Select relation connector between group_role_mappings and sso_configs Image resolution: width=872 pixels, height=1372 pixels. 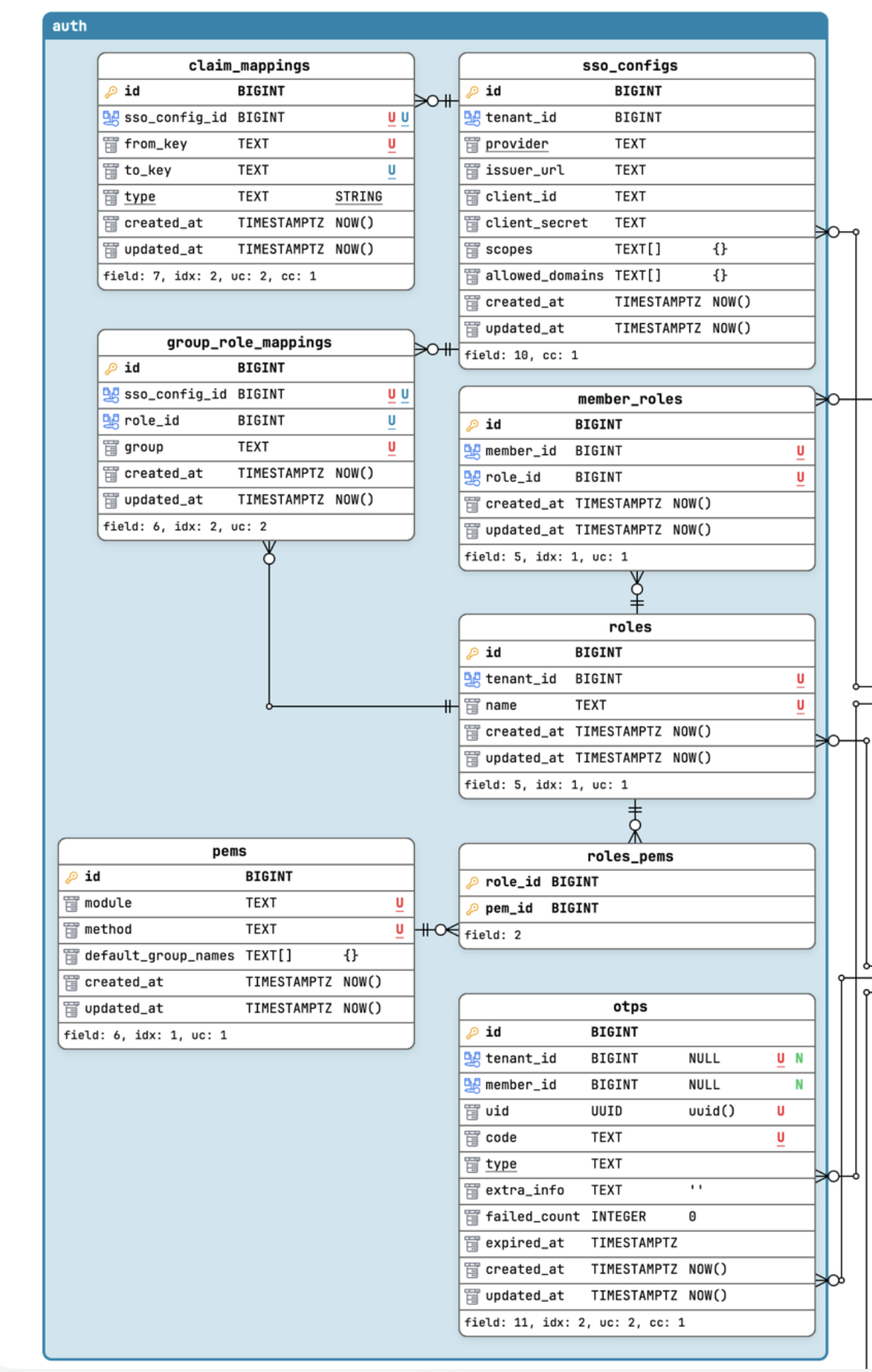click(x=437, y=349)
